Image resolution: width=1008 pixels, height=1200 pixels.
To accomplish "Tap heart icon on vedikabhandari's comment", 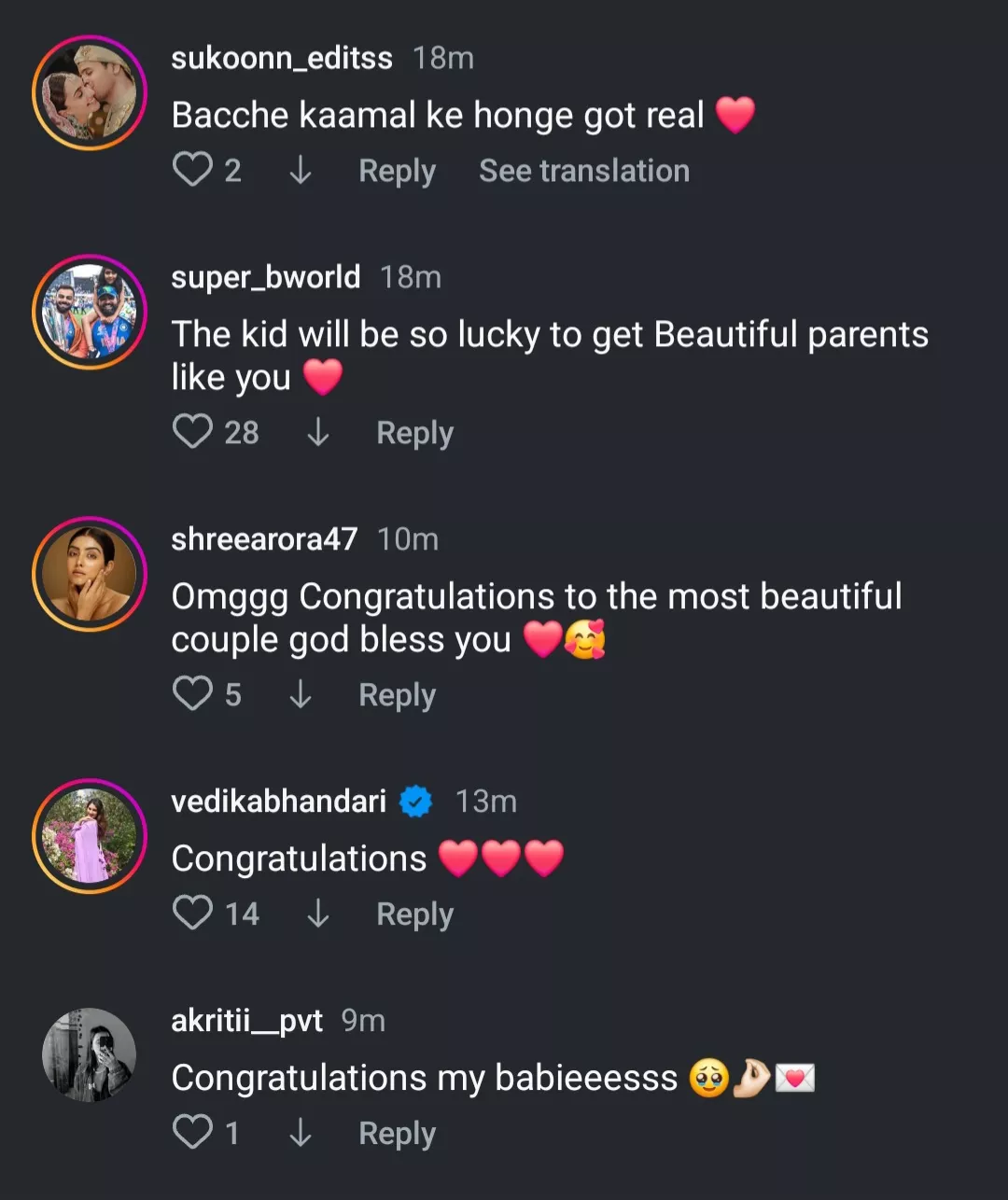I will pyautogui.click(x=192, y=913).
